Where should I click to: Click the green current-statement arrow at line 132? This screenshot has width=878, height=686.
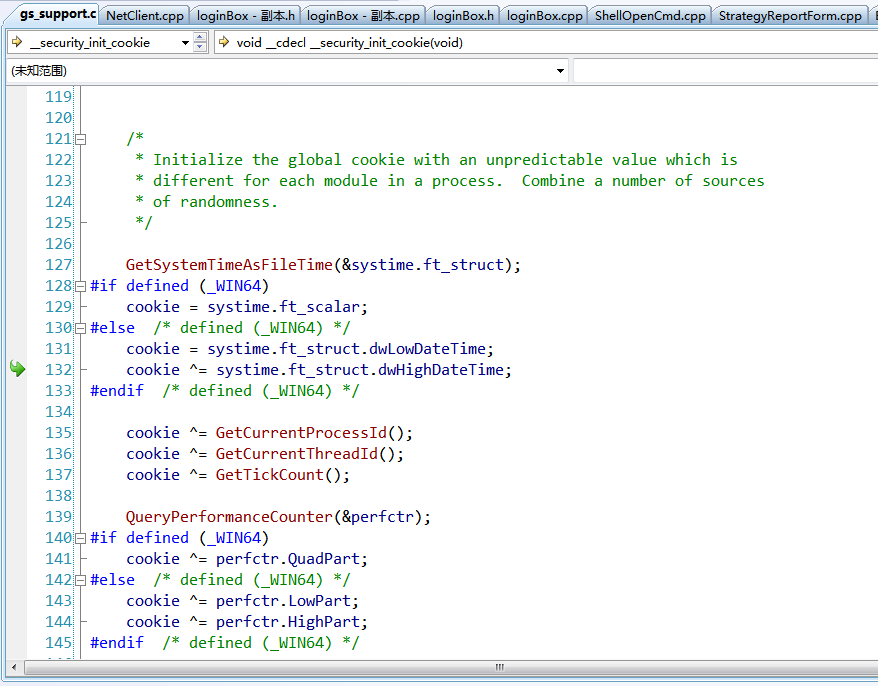[x=17, y=368]
